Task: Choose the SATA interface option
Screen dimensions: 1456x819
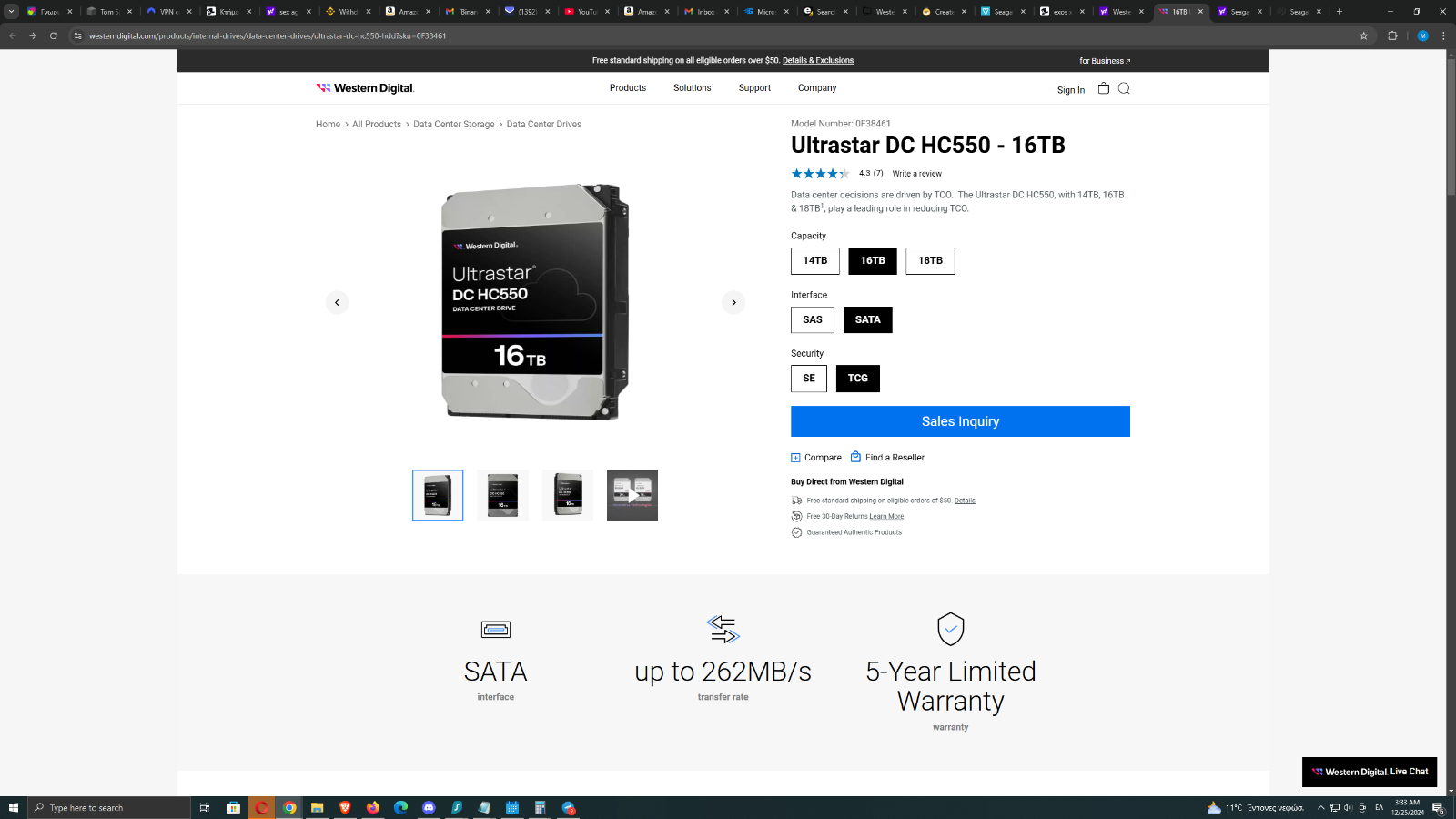Action: pos(868,320)
